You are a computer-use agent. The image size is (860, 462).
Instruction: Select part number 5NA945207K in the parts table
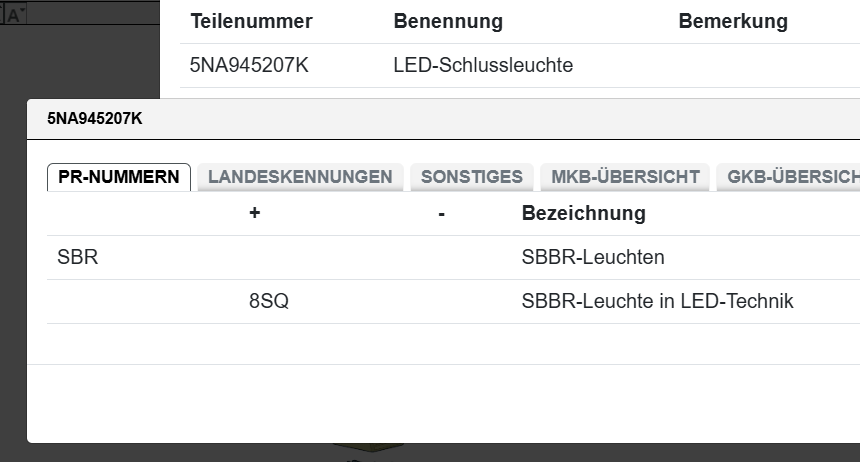pos(247,66)
